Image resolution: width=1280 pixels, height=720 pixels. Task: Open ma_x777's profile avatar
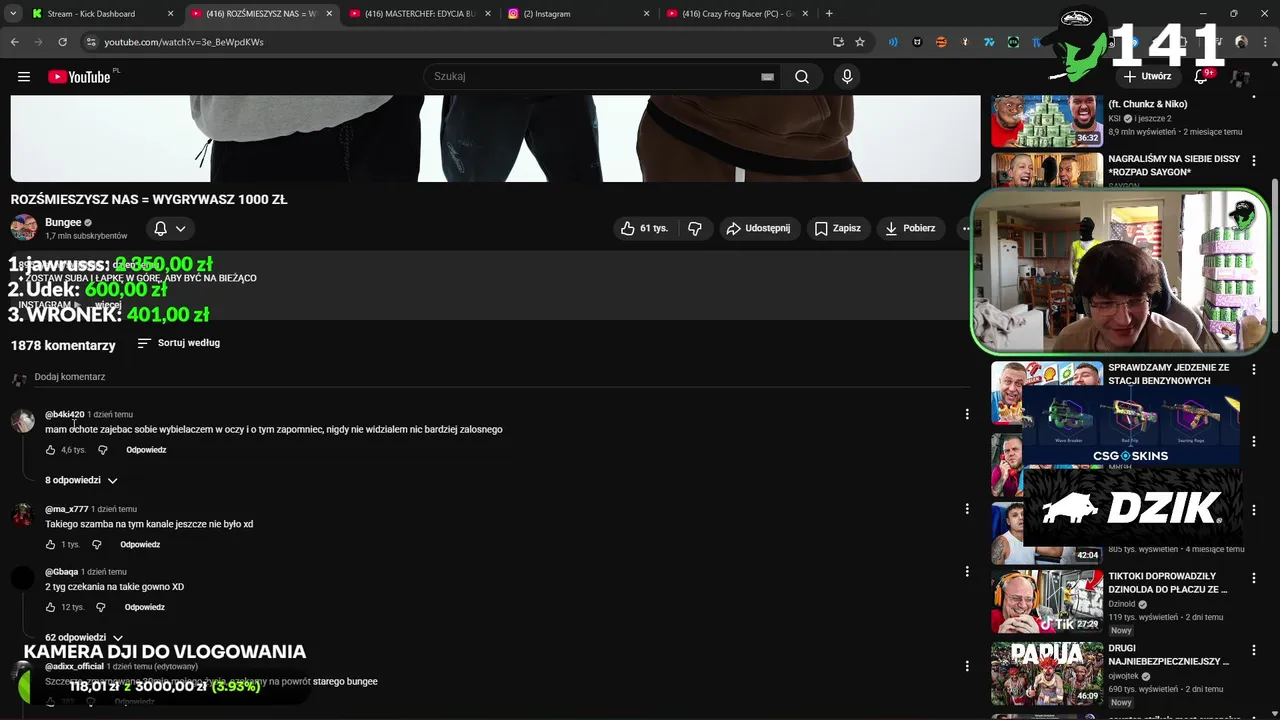pos(22,516)
